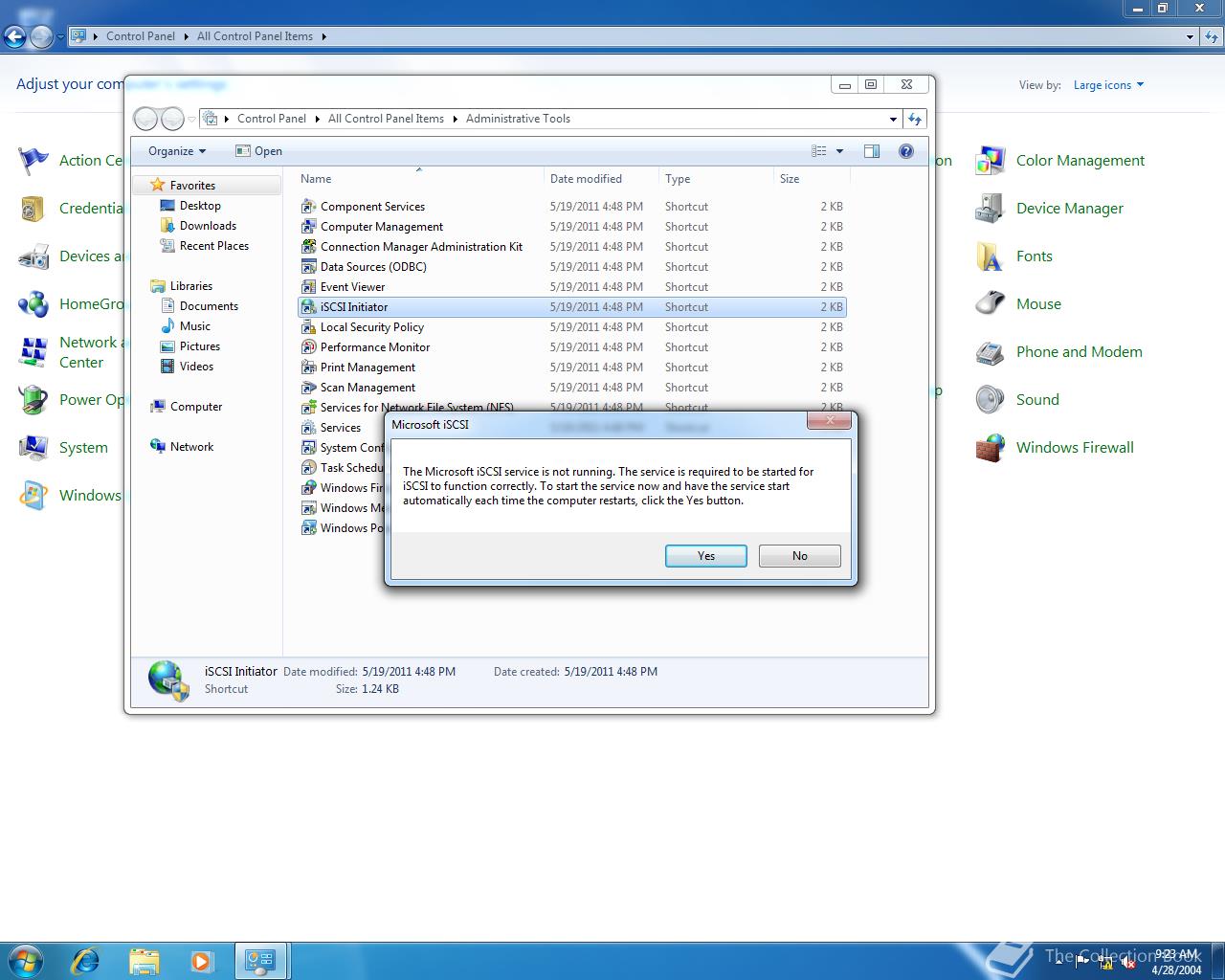Select the Event Viewer icon
The image size is (1225, 980).
point(308,287)
